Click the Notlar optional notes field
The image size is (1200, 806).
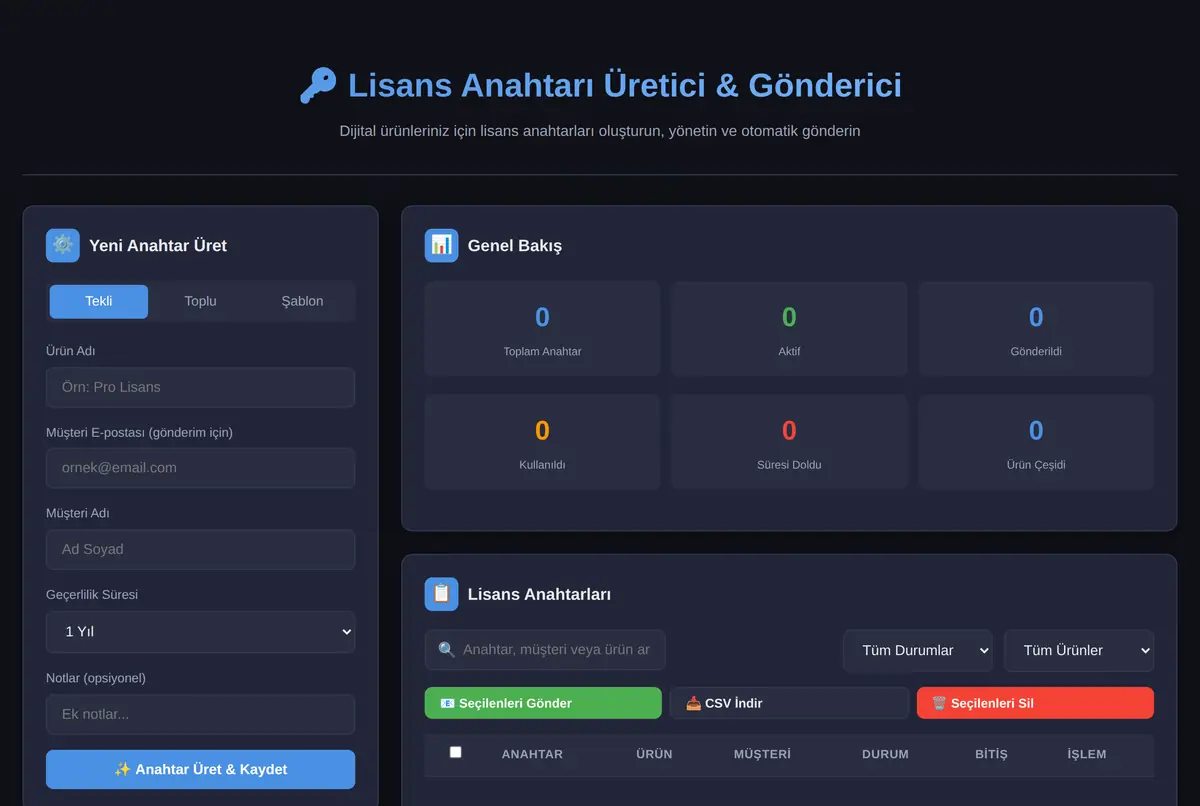point(200,715)
